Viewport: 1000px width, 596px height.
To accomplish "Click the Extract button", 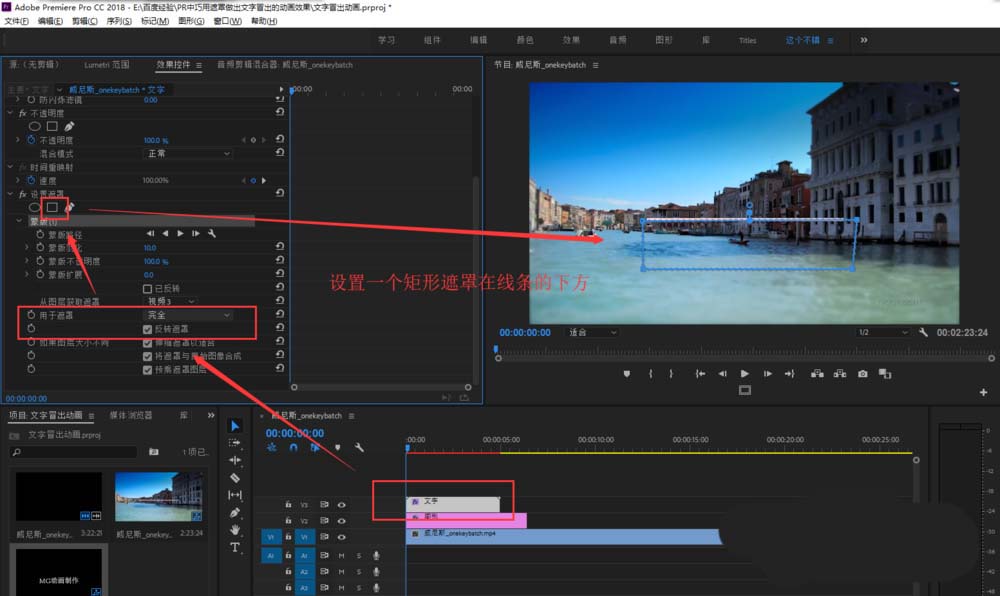I will click(x=840, y=374).
